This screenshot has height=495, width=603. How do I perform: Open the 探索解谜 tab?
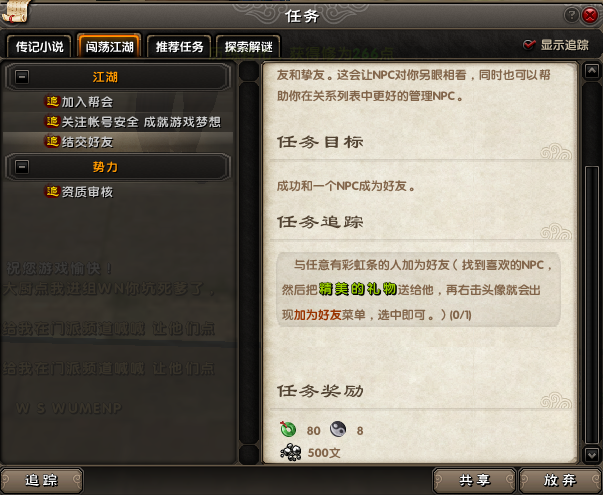coord(248,47)
